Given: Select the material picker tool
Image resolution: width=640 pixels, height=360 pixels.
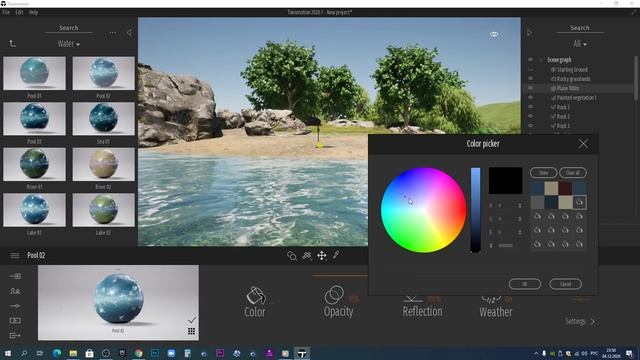Looking at the screenshot, I should coord(291,256).
